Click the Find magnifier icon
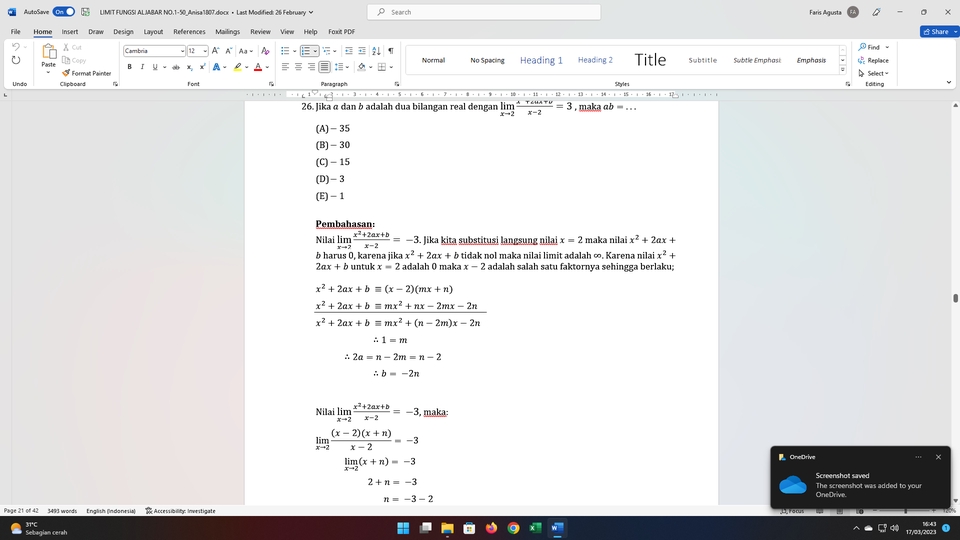This screenshot has width=960, height=540. [862, 47]
